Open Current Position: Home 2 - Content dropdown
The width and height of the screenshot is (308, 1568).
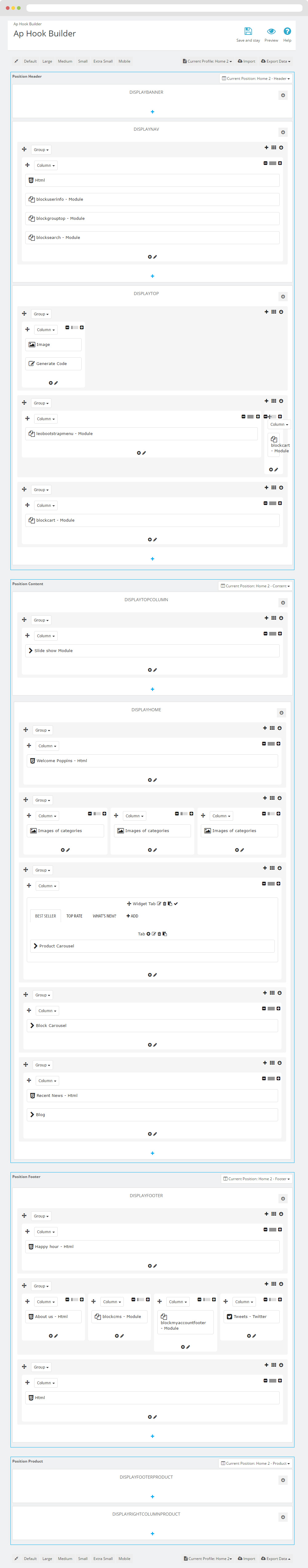255,585
